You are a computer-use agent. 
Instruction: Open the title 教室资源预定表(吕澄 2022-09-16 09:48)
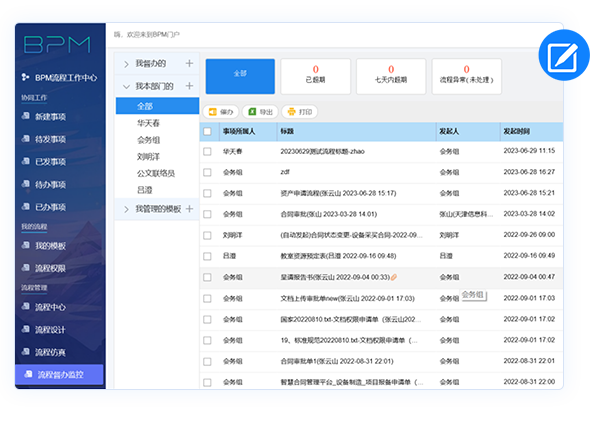pyautogui.click(x=338, y=256)
